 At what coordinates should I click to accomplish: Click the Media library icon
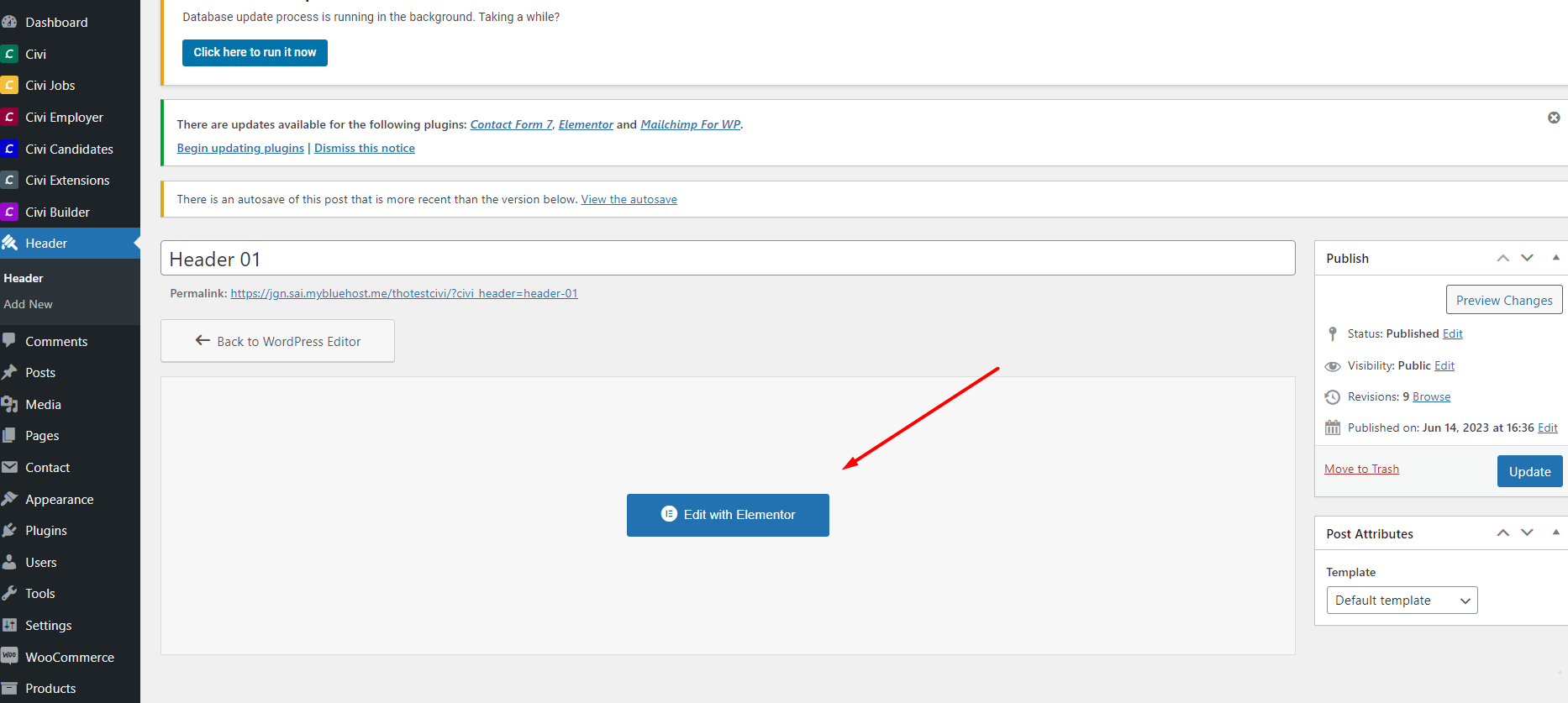pos(9,404)
